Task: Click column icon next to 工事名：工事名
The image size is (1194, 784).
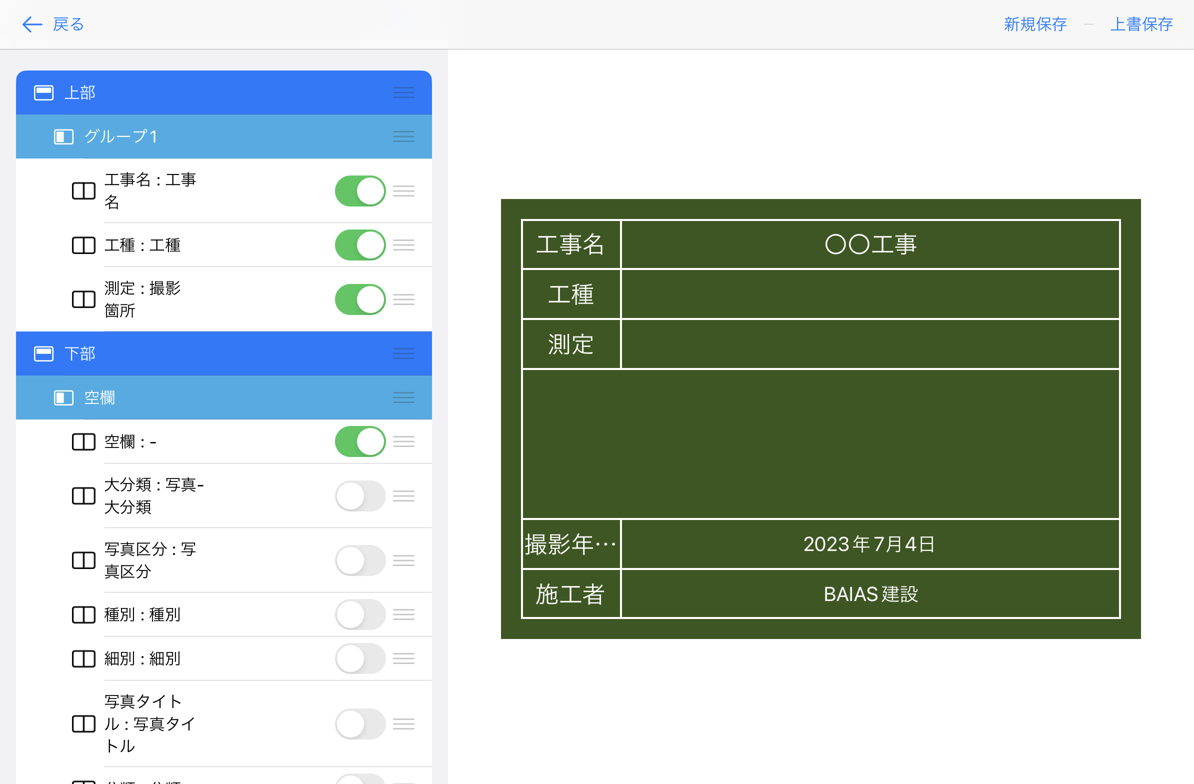Action: coord(84,191)
